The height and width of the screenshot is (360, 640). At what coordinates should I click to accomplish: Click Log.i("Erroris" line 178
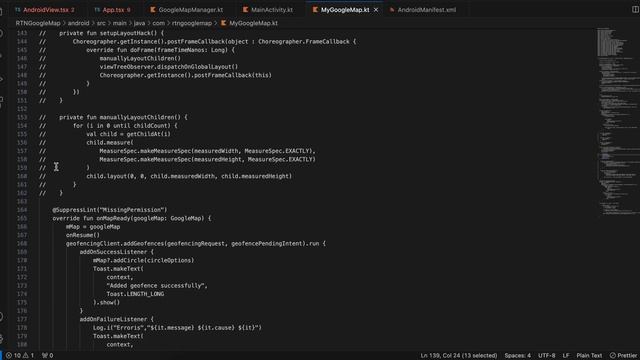[x=177, y=328]
